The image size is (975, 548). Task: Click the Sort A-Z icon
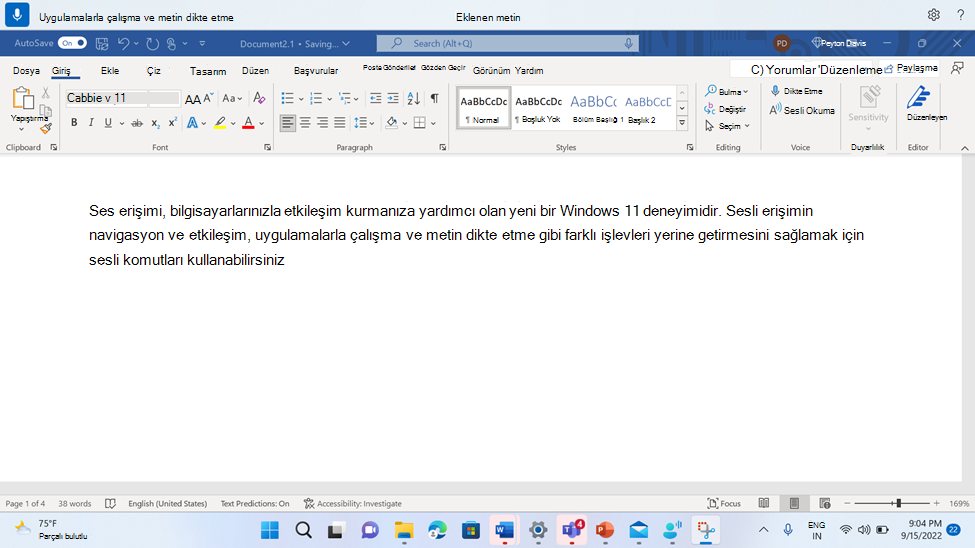tap(414, 98)
